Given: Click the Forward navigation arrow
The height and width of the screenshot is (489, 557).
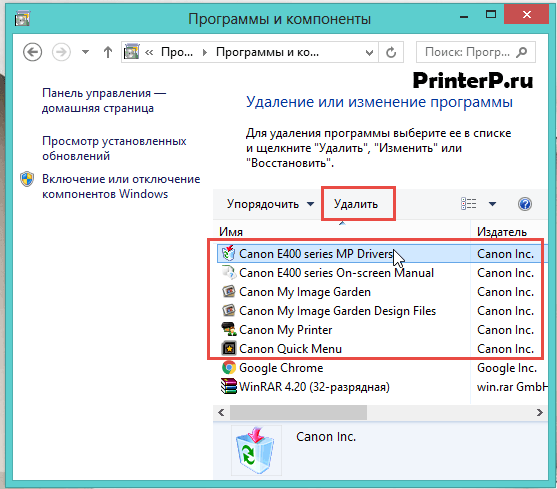Looking at the screenshot, I should coord(61,52).
